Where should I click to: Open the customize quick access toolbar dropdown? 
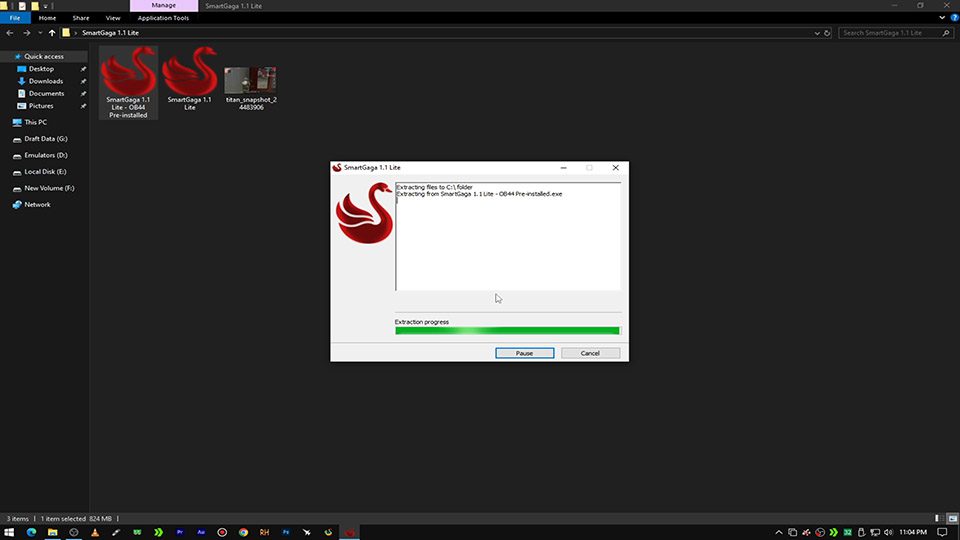click(45, 6)
